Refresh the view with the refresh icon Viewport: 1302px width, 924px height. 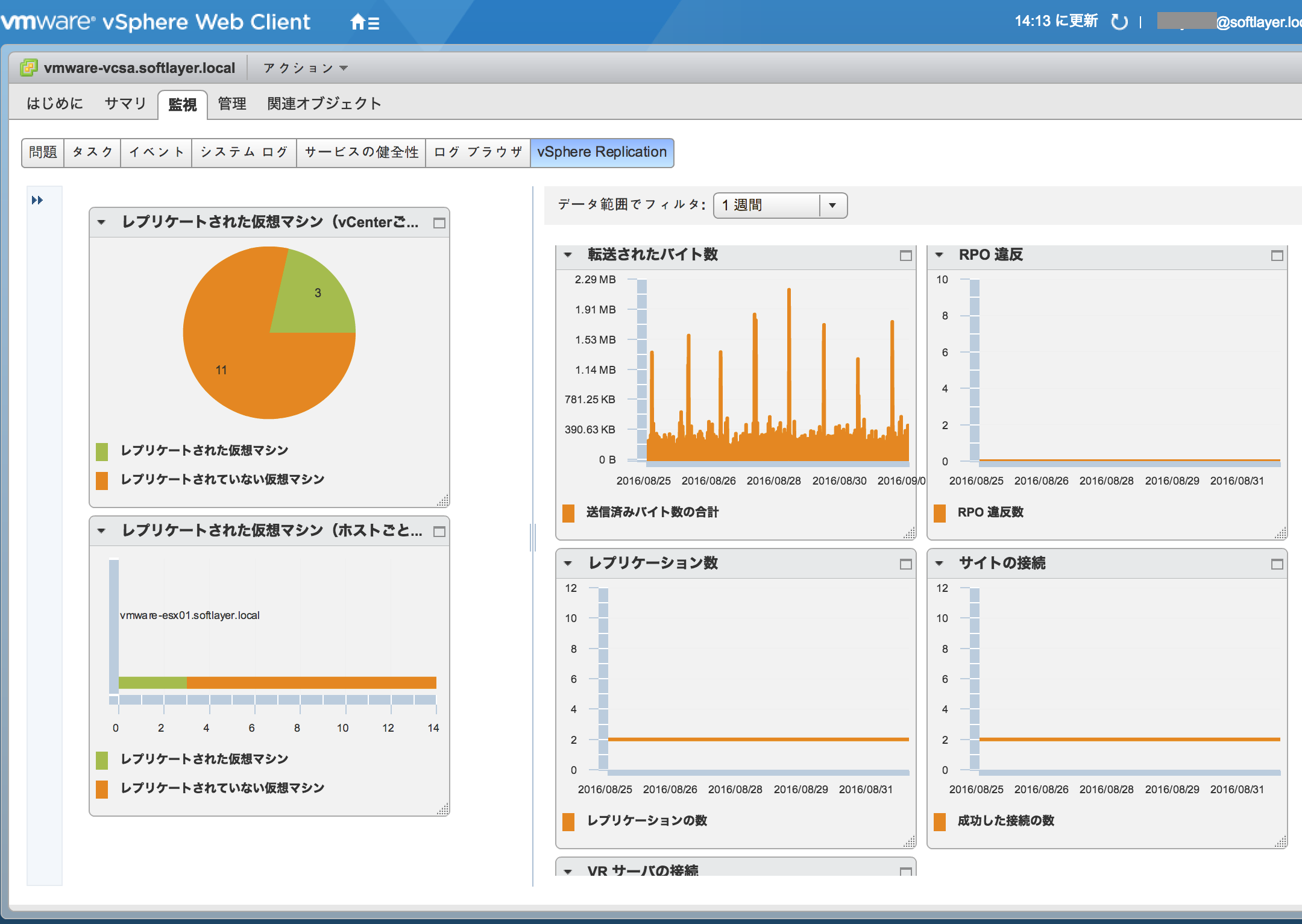coord(1119,20)
